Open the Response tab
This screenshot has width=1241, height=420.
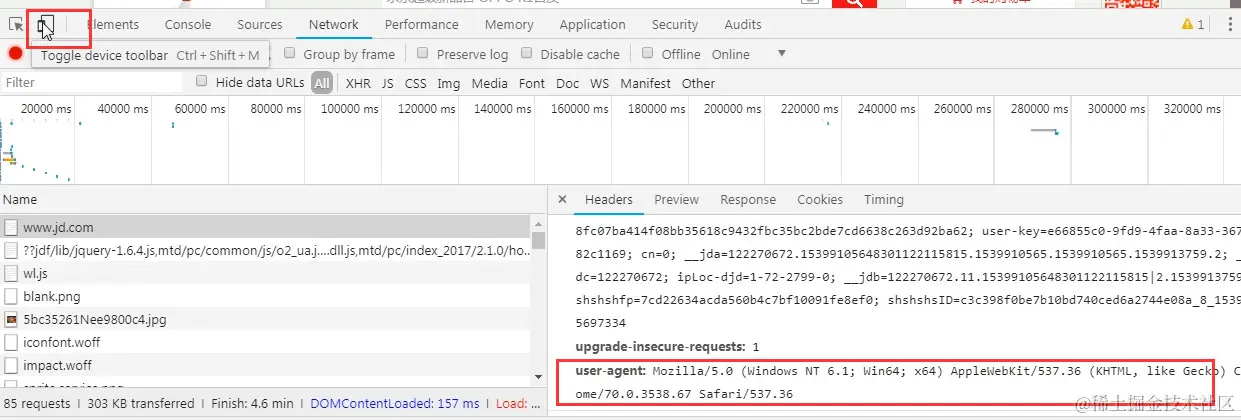click(x=748, y=199)
